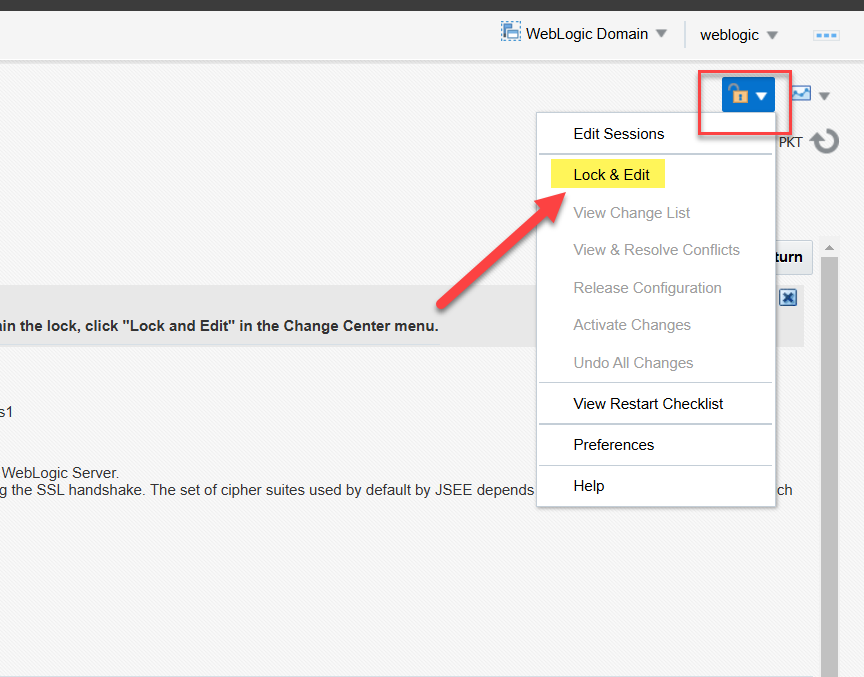Image resolution: width=864 pixels, height=677 pixels.
Task: Dismiss the message banner with the X icon
Action: click(788, 298)
